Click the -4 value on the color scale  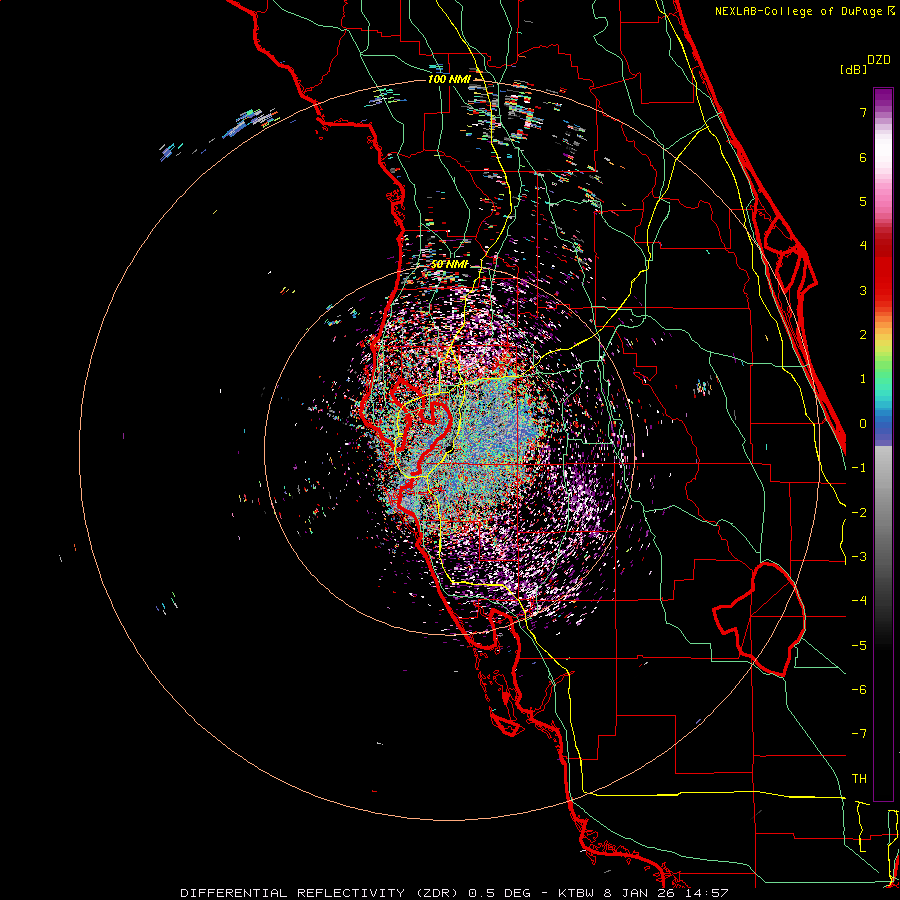coord(859,600)
